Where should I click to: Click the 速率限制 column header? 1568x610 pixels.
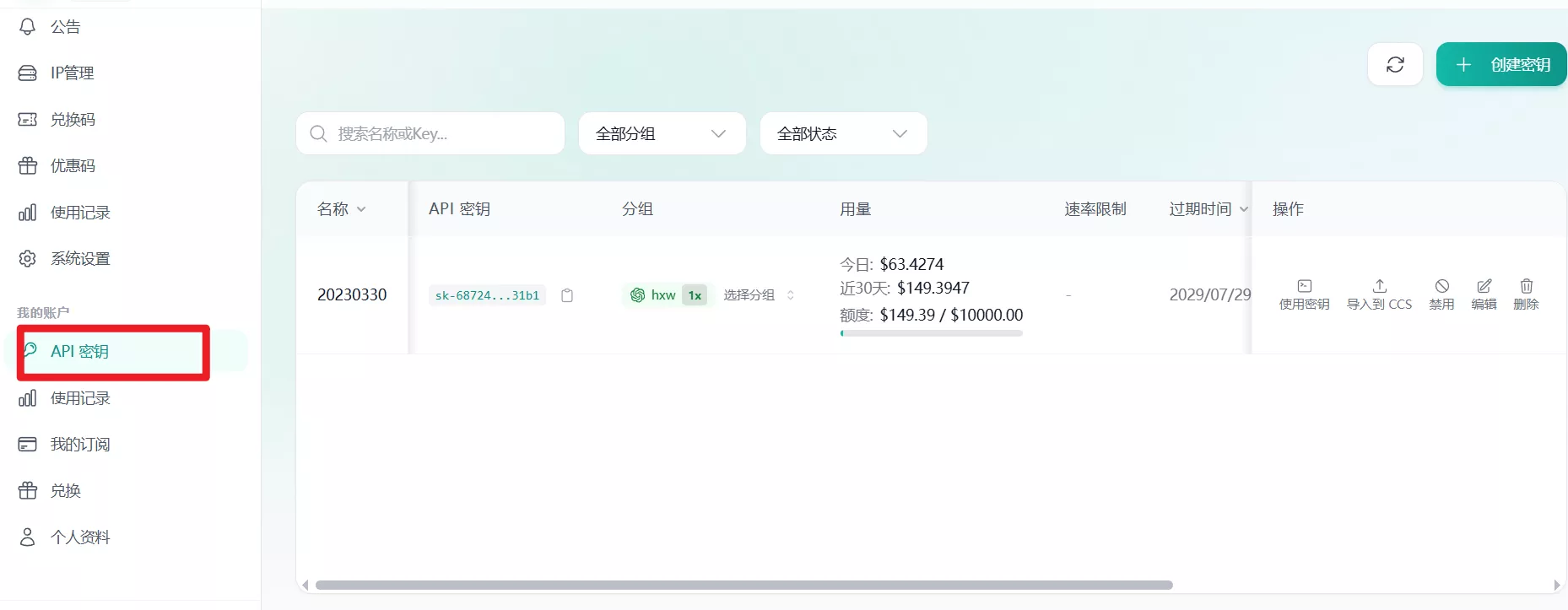tap(1095, 209)
